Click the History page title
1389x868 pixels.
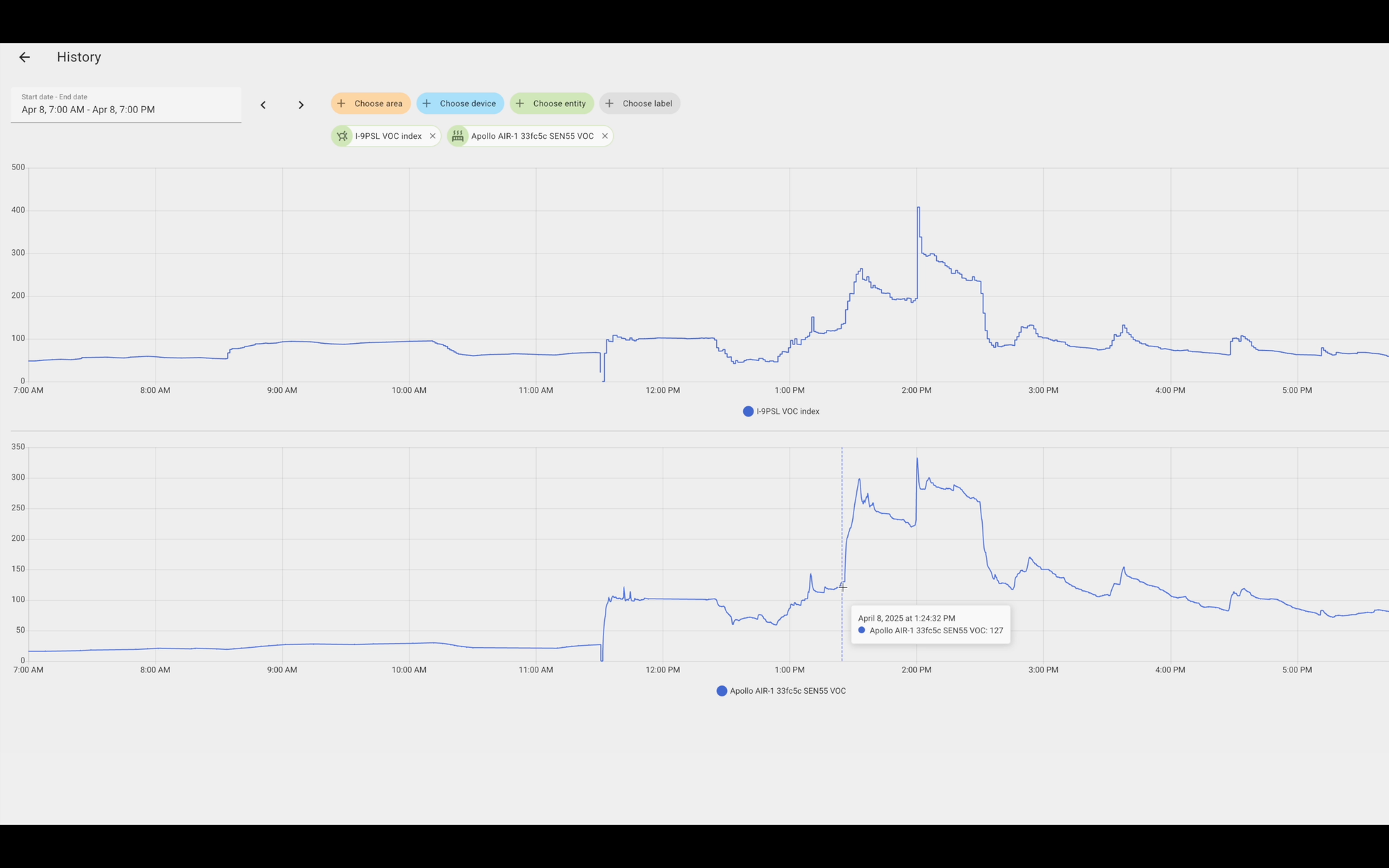(79, 58)
